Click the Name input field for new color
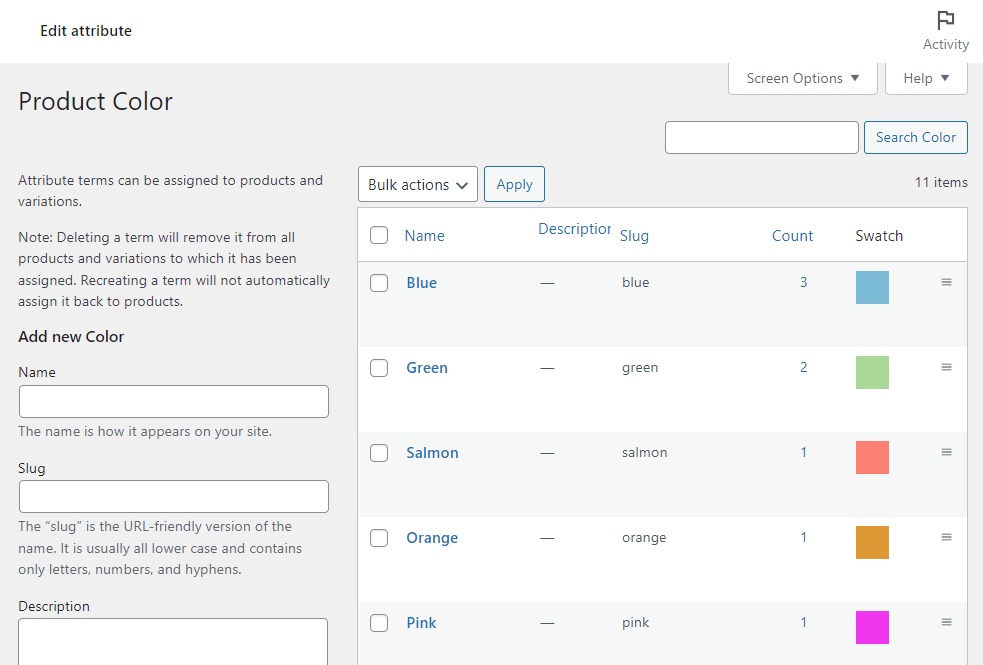This screenshot has height=665, width=983. 174,402
